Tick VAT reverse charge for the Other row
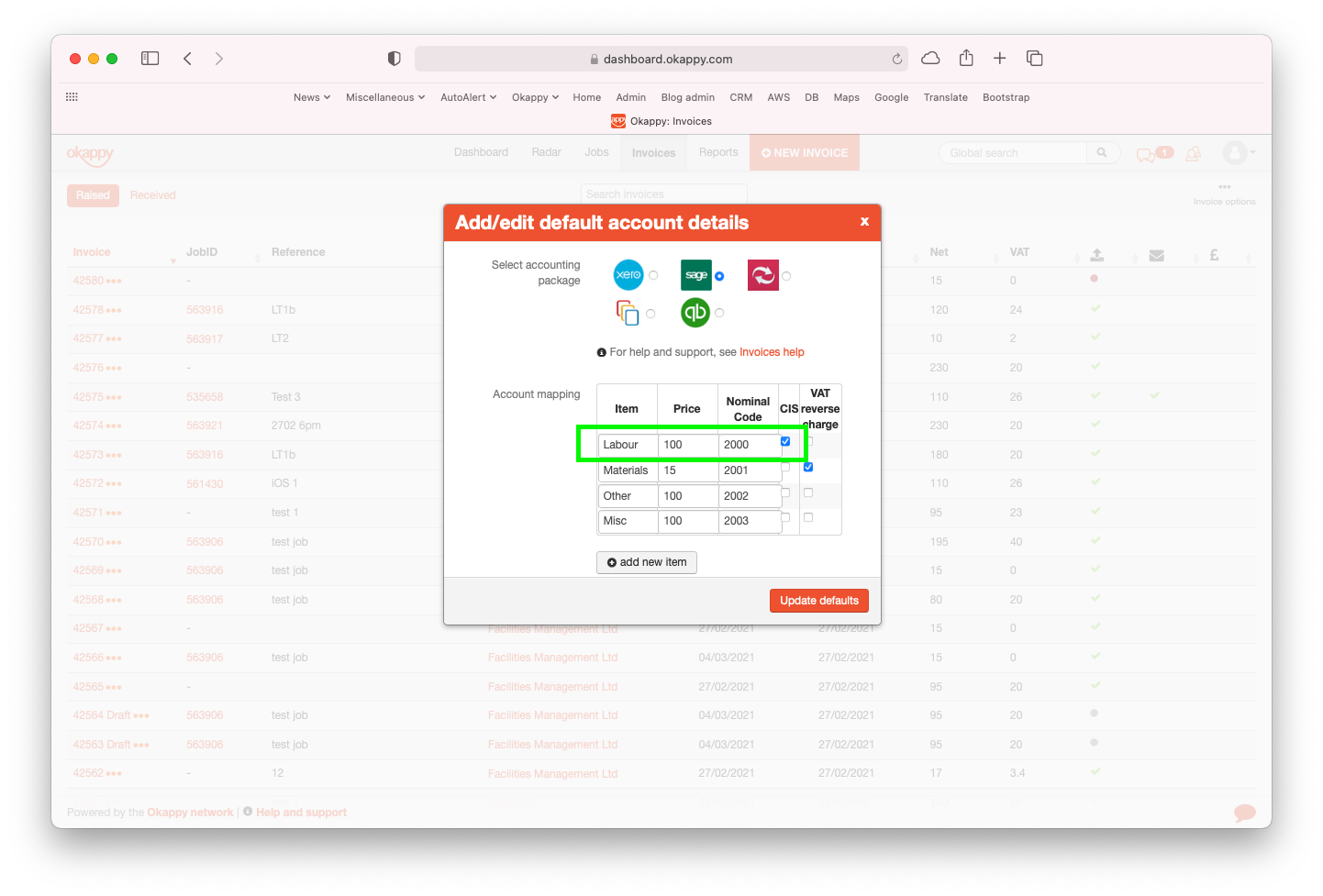1323x896 pixels. coord(807,492)
